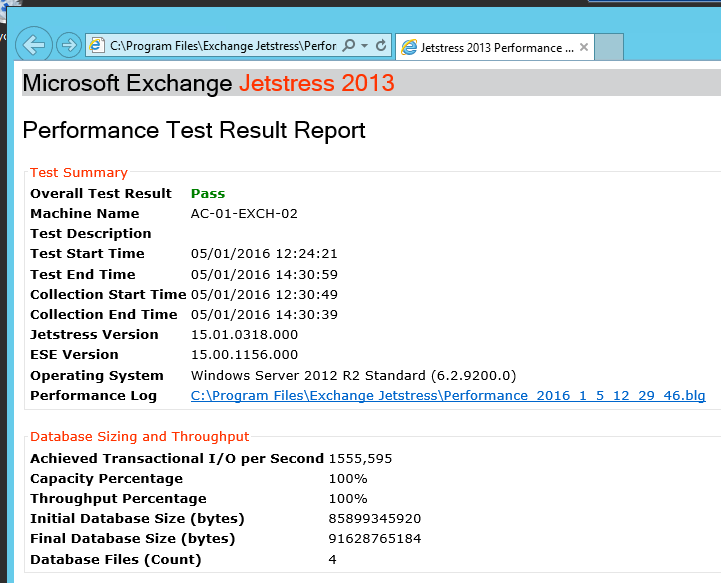Click the achieved I/O value 1555,595

360,459
